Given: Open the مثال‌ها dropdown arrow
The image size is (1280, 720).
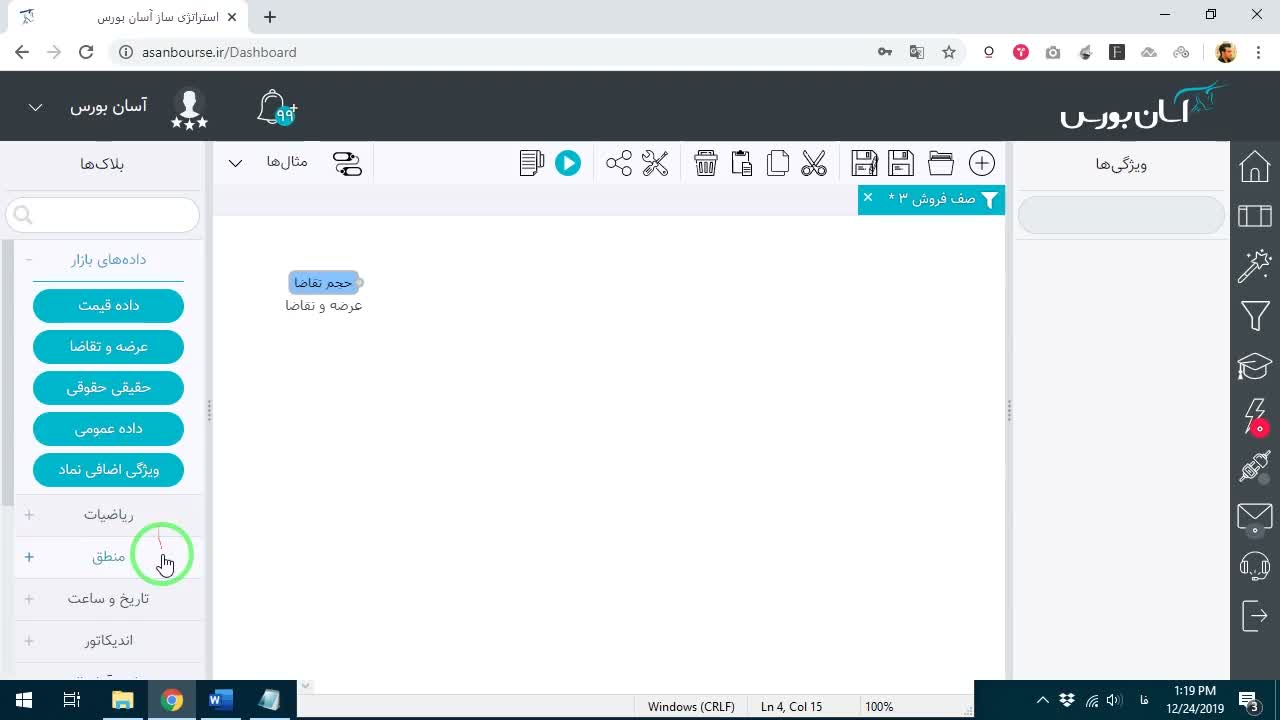Looking at the screenshot, I should pos(235,163).
